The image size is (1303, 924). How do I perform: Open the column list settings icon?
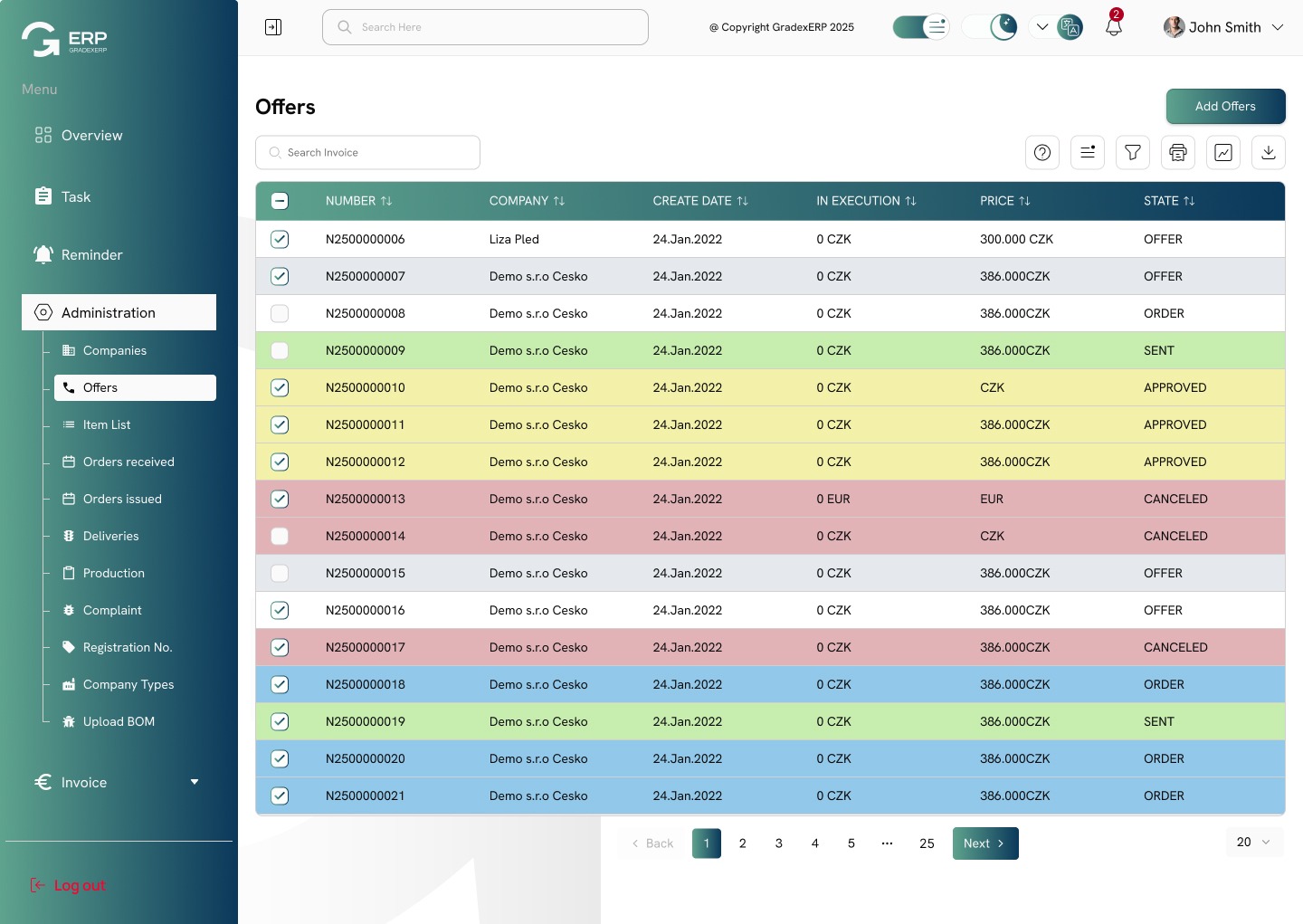click(1088, 153)
